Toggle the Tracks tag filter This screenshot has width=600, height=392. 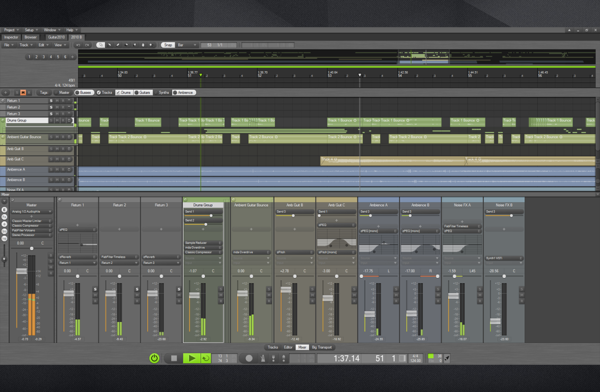(104, 93)
